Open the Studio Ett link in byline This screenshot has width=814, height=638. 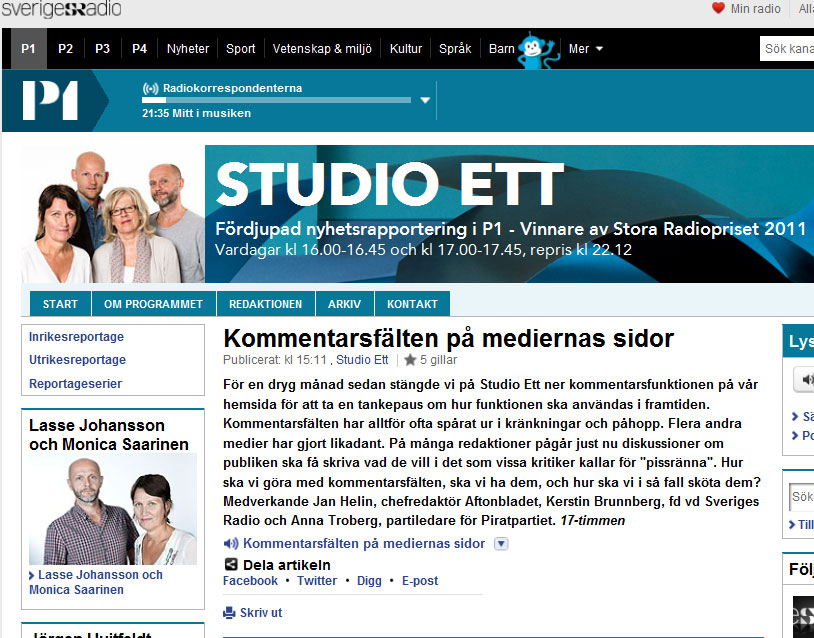(362, 360)
